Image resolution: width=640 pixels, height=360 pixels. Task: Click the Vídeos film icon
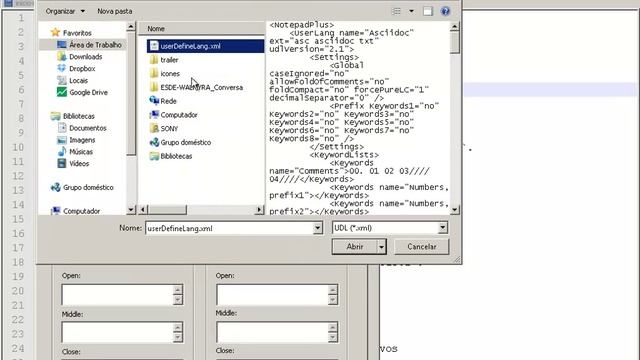(x=62, y=163)
